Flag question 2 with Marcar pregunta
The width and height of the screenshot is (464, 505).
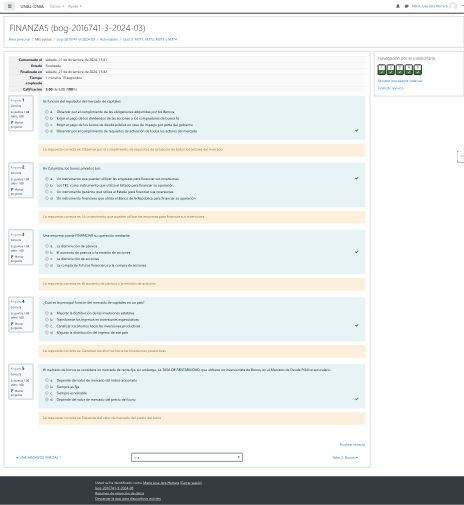[x=17, y=191]
